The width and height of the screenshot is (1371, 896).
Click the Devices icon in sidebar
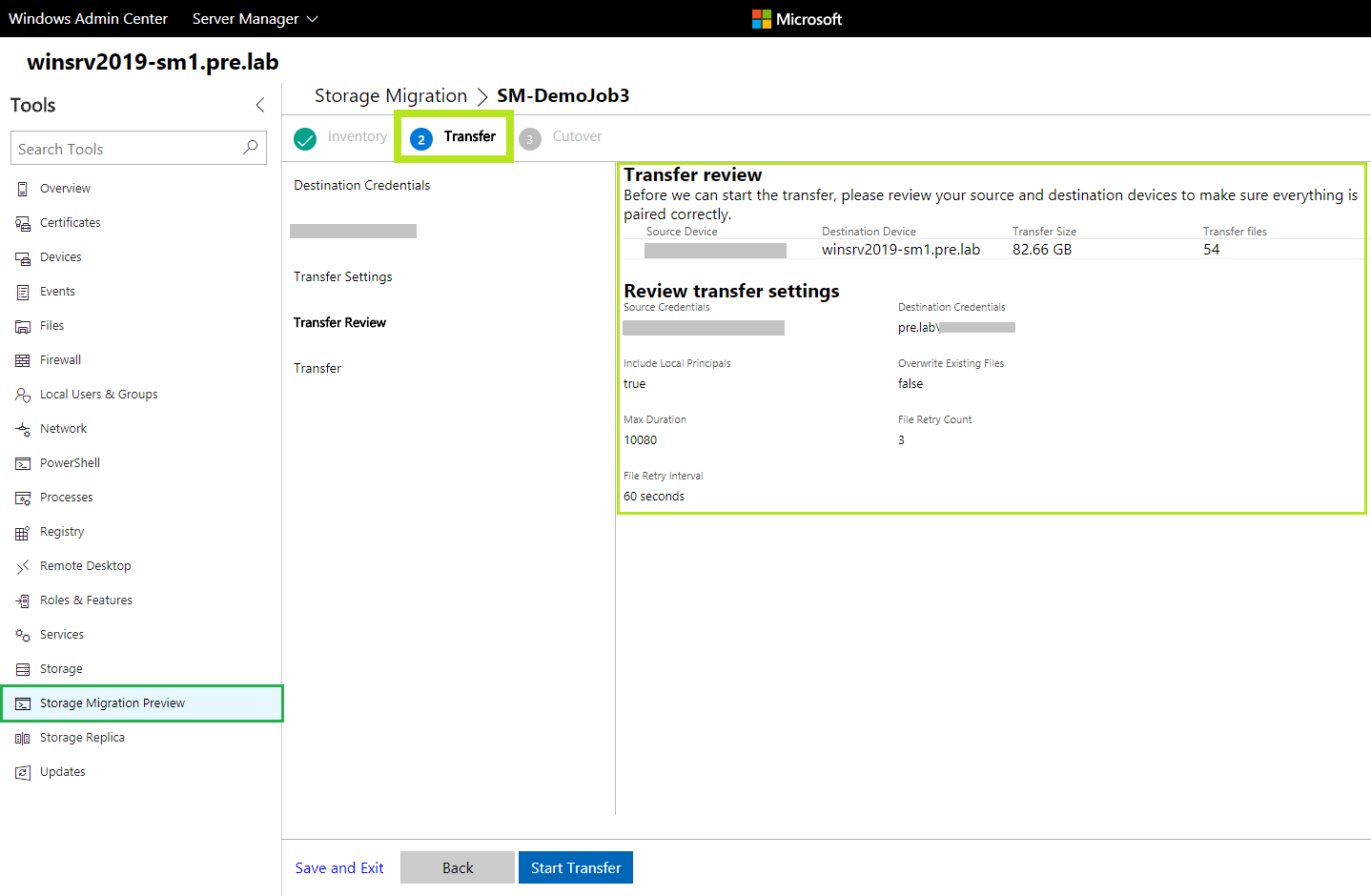[23, 257]
